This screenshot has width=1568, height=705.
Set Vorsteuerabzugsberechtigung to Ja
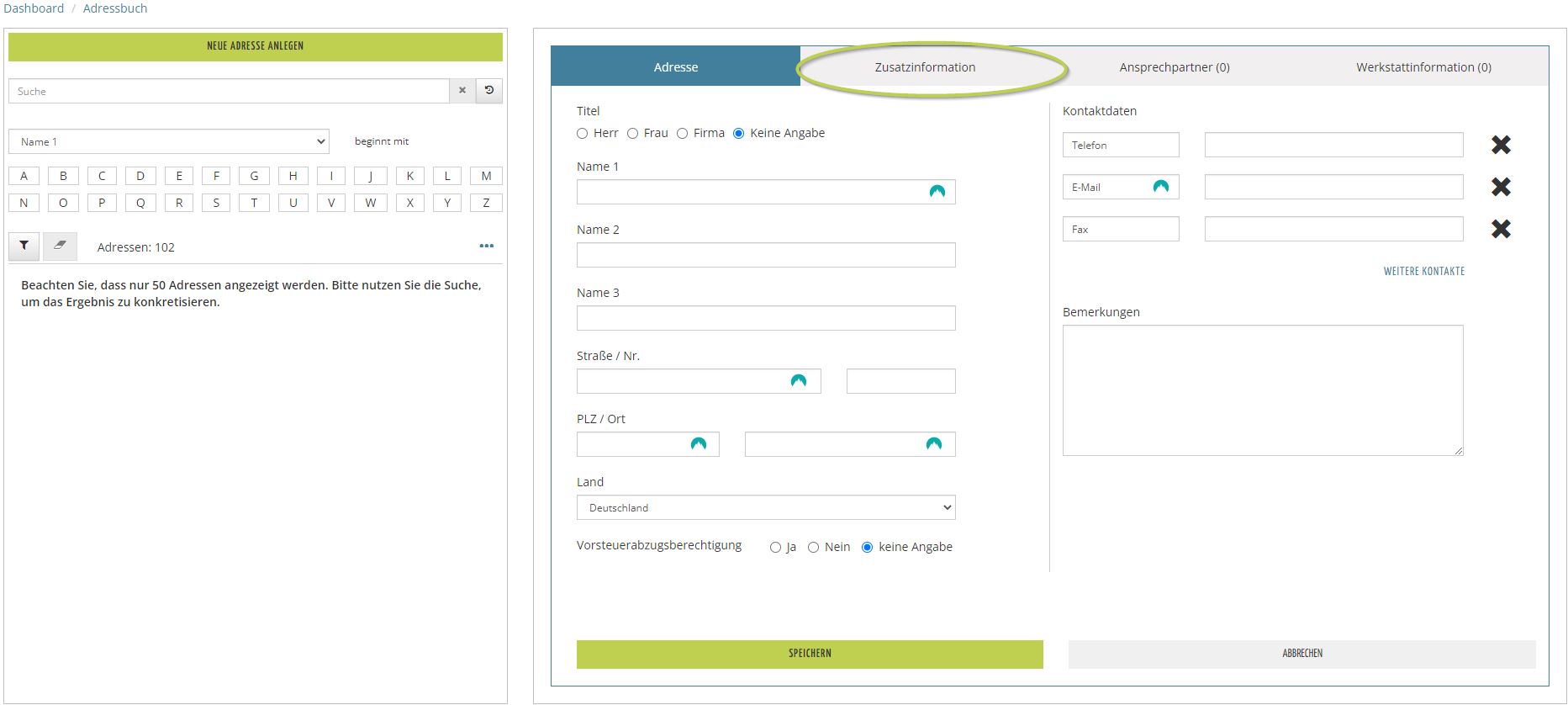click(775, 548)
